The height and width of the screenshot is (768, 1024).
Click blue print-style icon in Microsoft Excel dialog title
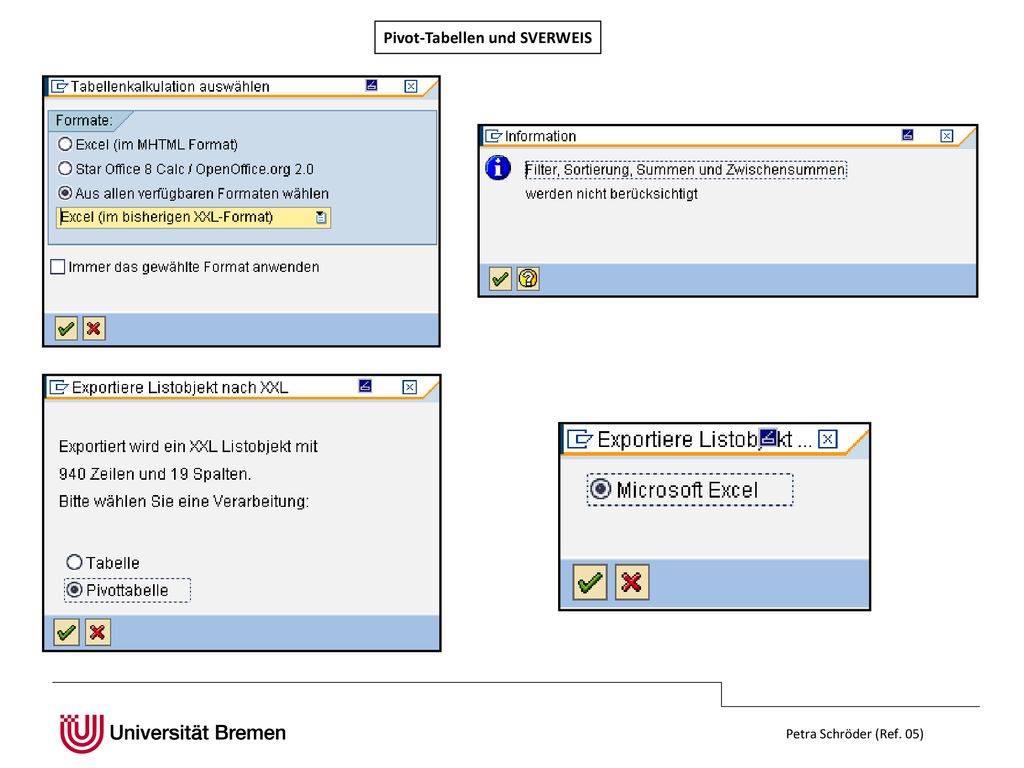pos(769,437)
